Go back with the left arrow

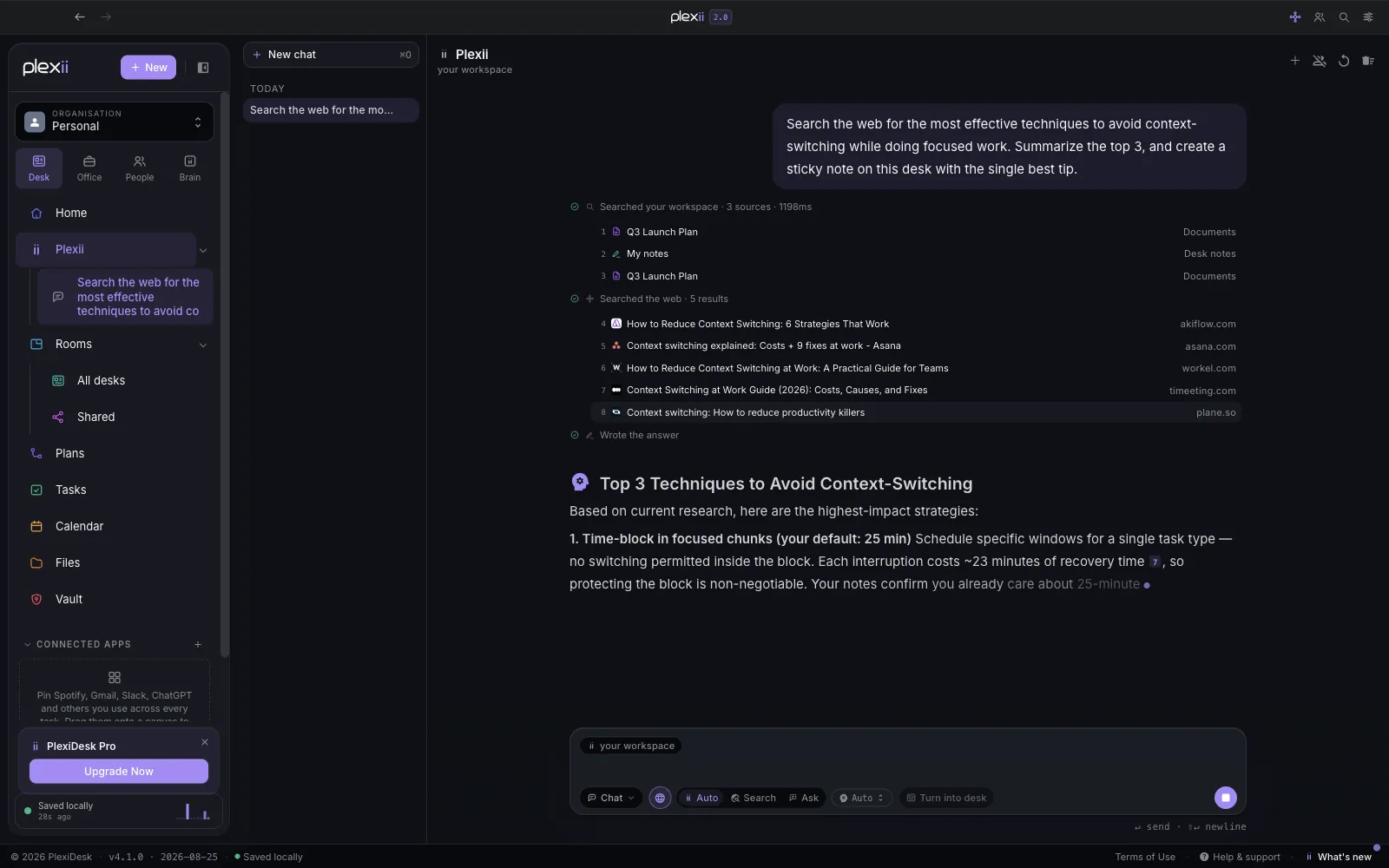80,16
